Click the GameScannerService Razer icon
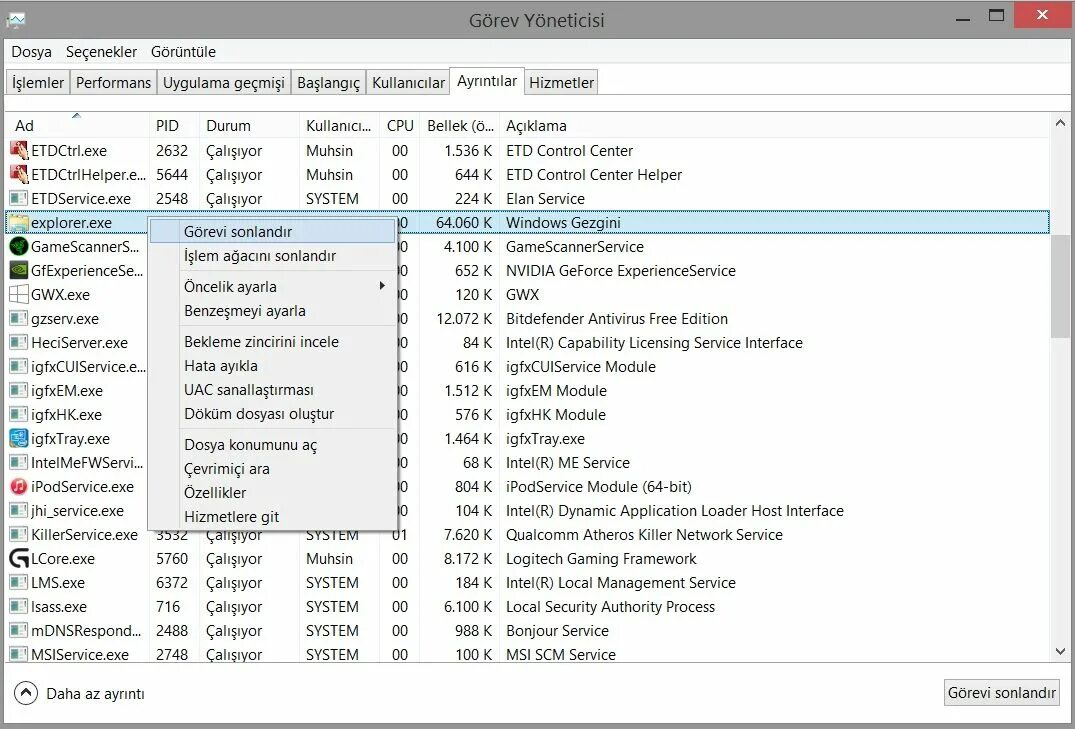This screenshot has height=729, width=1075. point(19,246)
